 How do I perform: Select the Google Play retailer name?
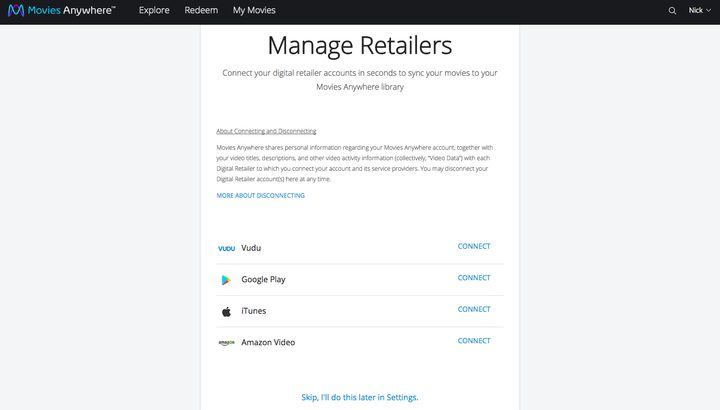tap(263, 279)
